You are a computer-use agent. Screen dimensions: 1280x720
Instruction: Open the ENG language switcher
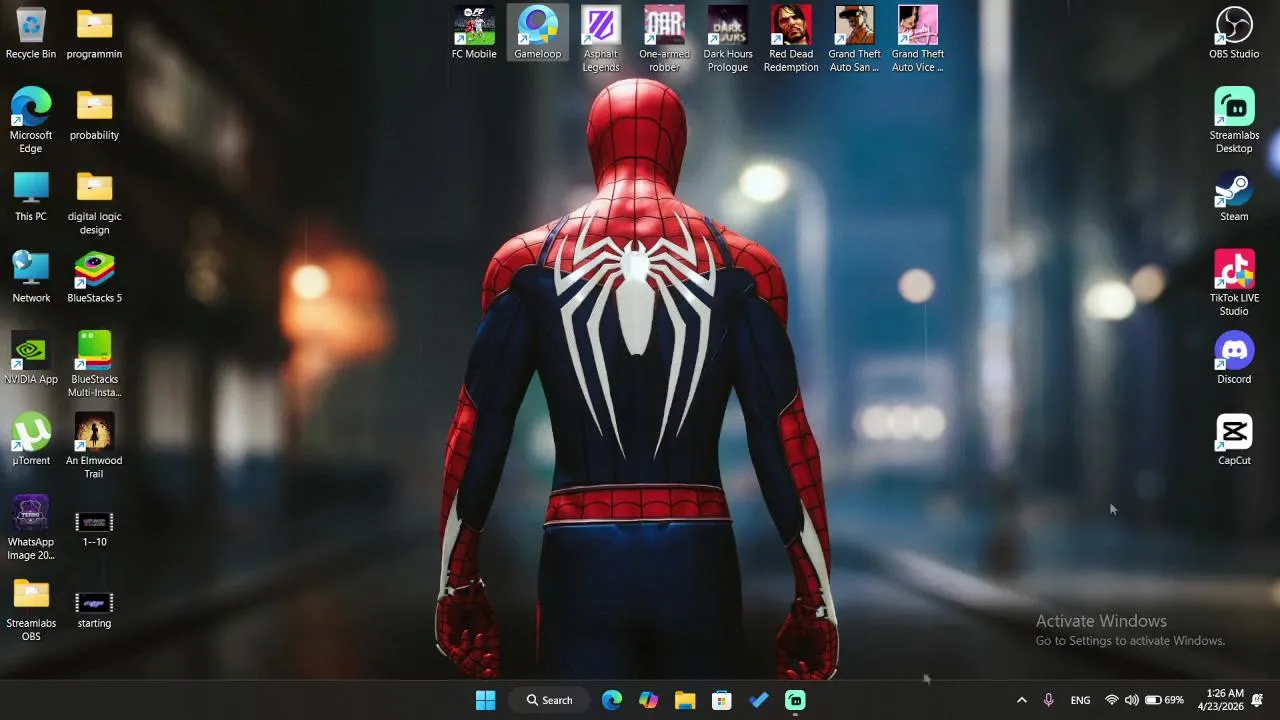[x=1080, y=700]
